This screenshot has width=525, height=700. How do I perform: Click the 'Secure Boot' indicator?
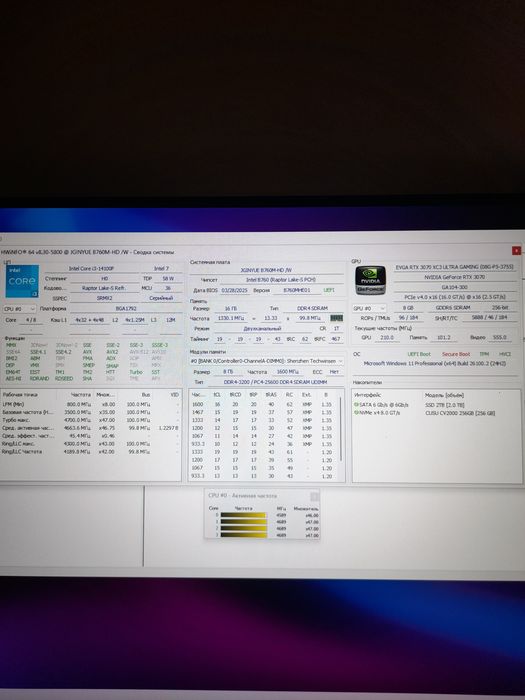(x=456, y=354)
